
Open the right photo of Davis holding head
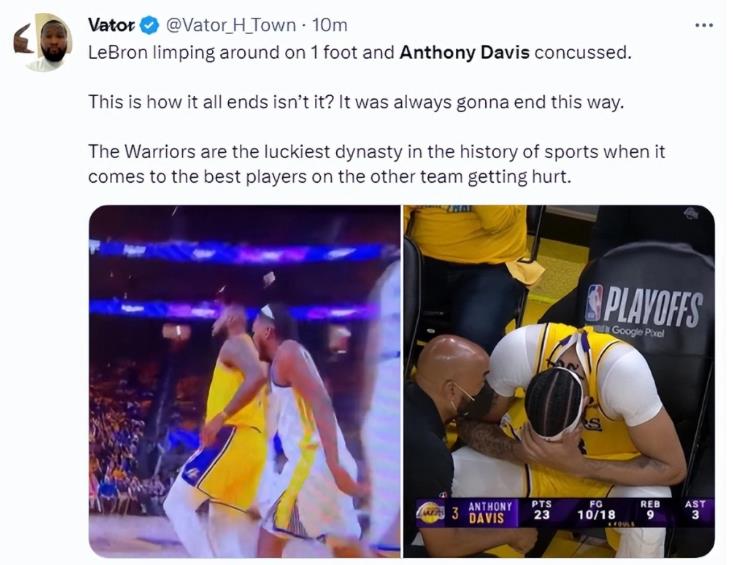point(559,381)
